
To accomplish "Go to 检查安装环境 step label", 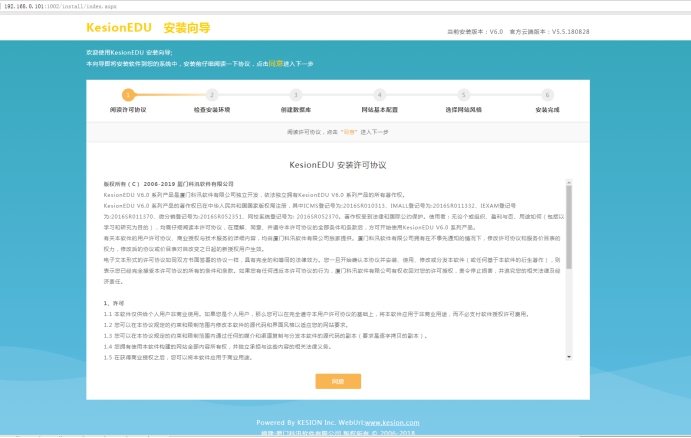I will click(x=211, y=109).
